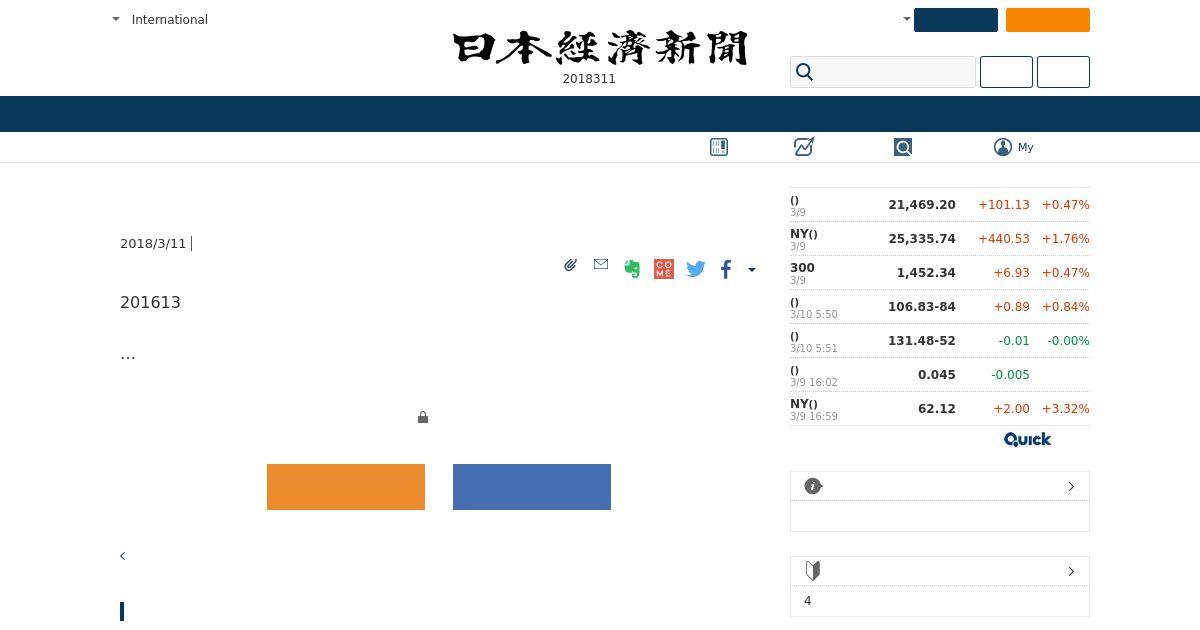Viewport: 1200px width, 630px height.
Task: Click the NY Dow value 25,335.74
Action: (922, 239)
